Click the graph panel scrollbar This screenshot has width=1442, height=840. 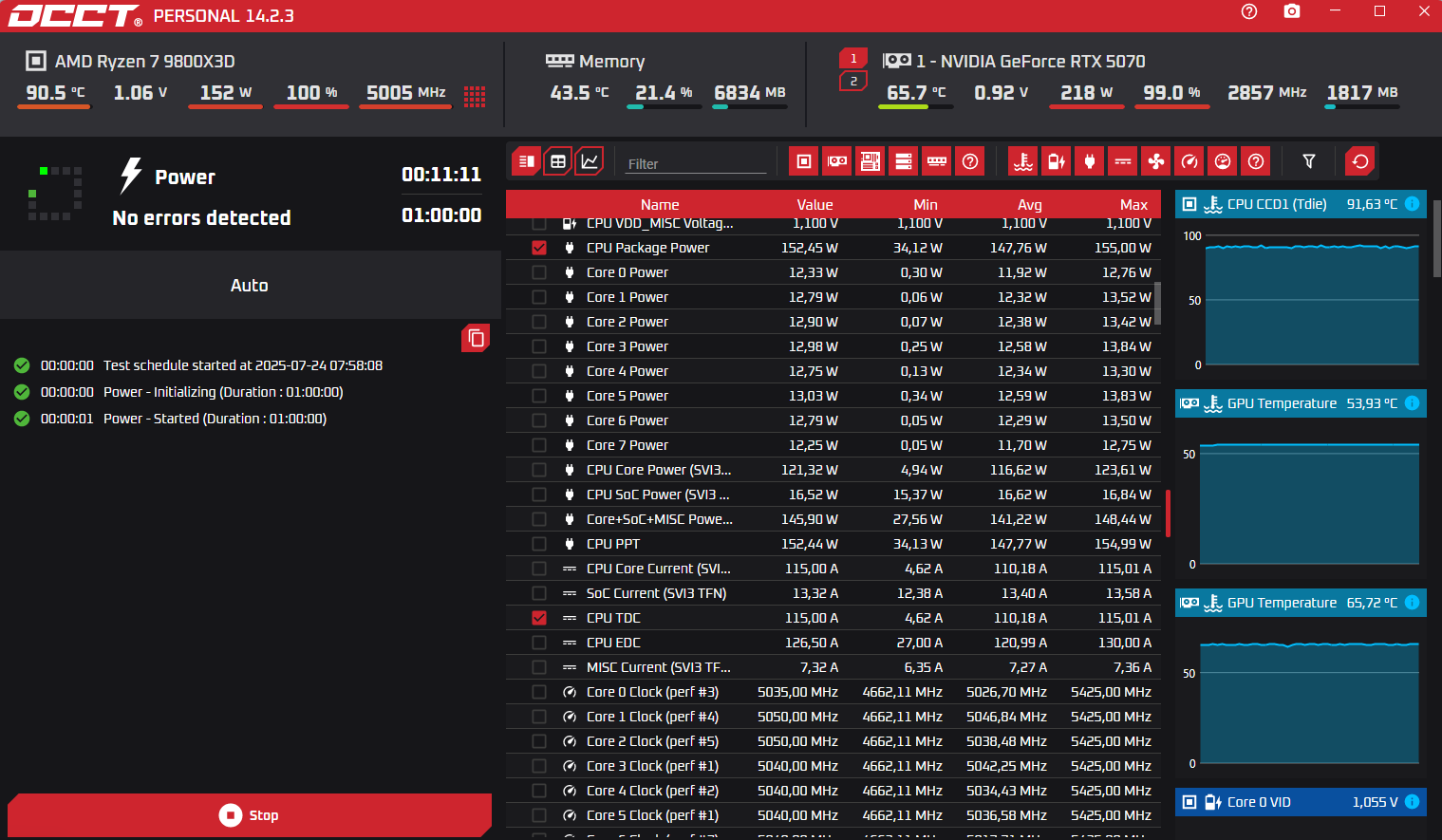pyautogui.click(x=1437, y=237)
